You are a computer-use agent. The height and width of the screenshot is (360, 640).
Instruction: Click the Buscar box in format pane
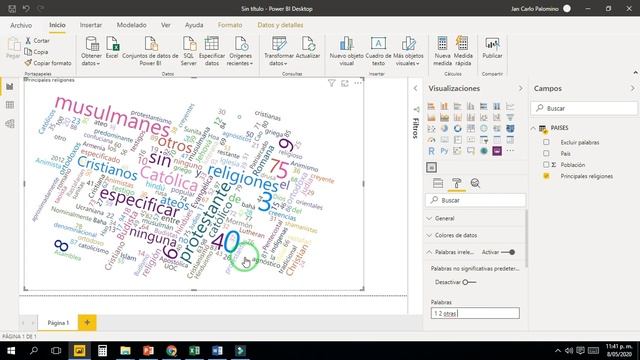coord(475,200)
